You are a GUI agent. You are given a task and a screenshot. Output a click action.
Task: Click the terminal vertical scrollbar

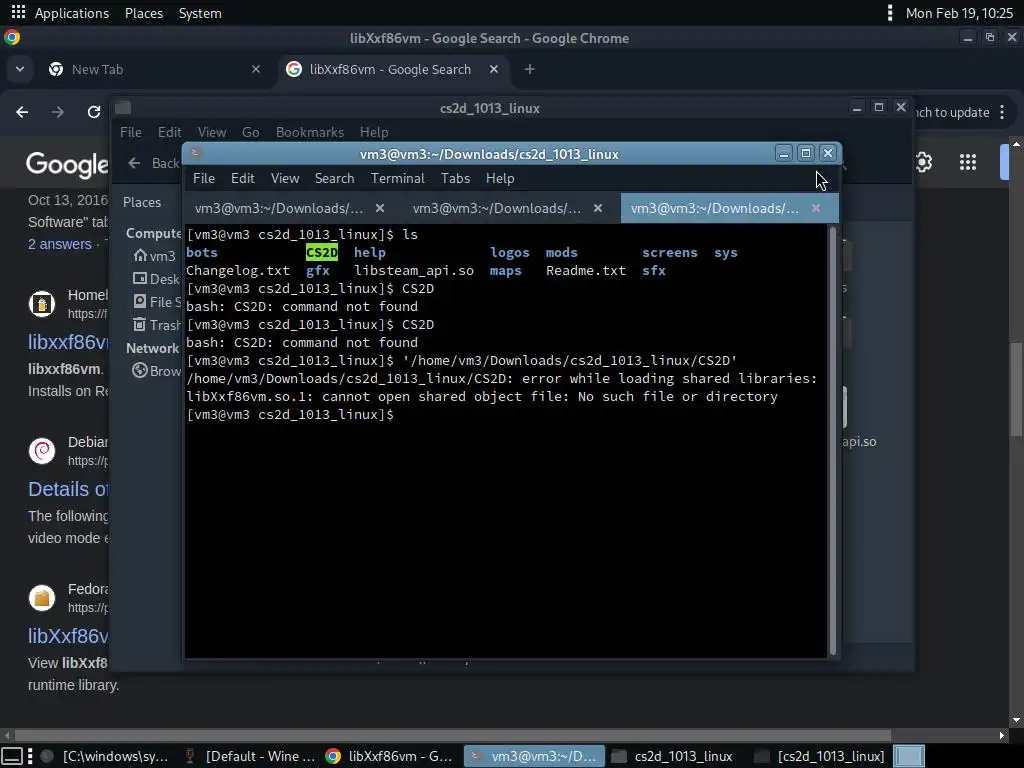click(833, 441)
